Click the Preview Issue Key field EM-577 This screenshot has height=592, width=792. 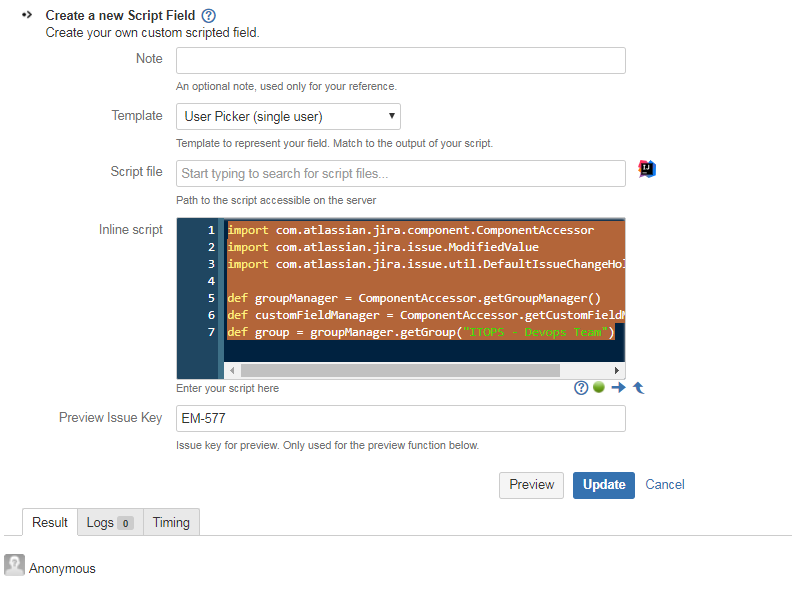[x=401, y=418]
